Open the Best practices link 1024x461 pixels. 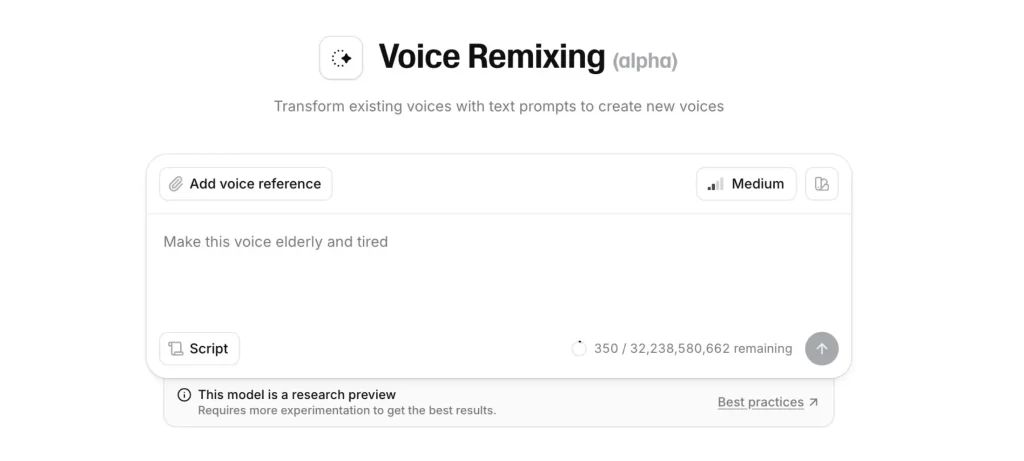pos(760,402)
